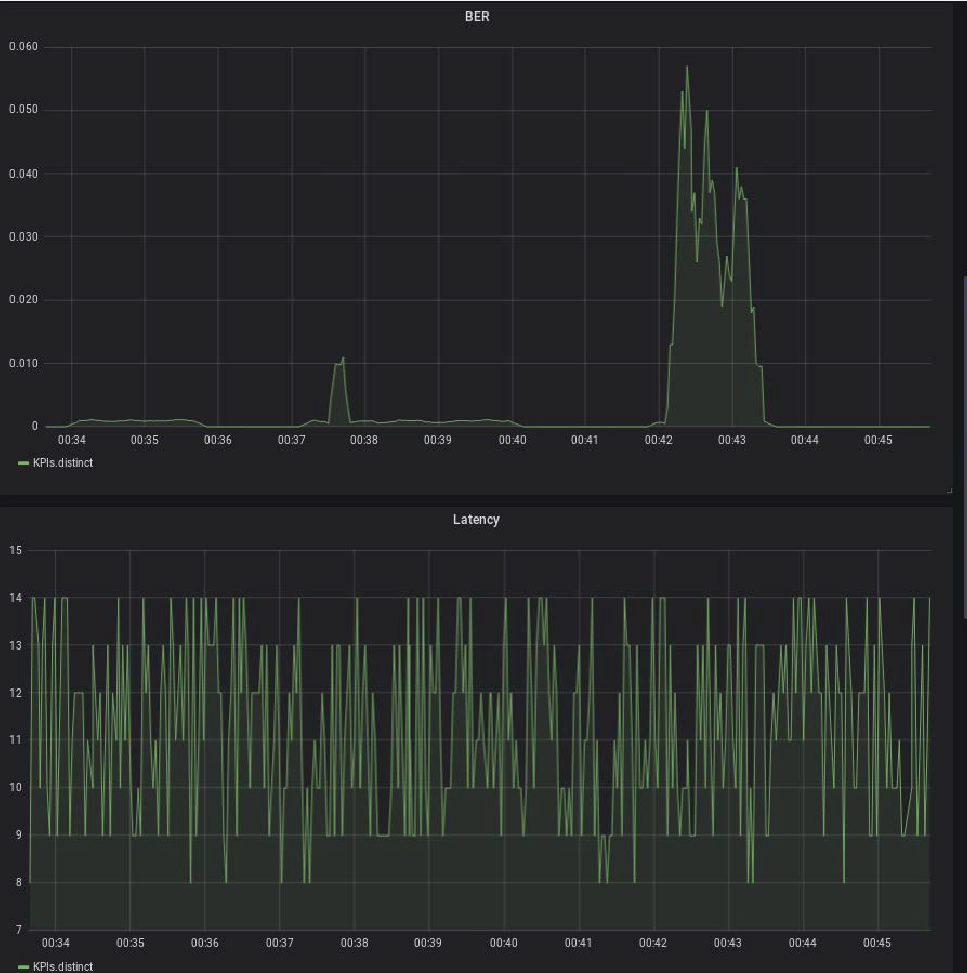The image size is (967, 973).
Task: Click 00:40 time label on Latency axis
Action: coord(503,943)
